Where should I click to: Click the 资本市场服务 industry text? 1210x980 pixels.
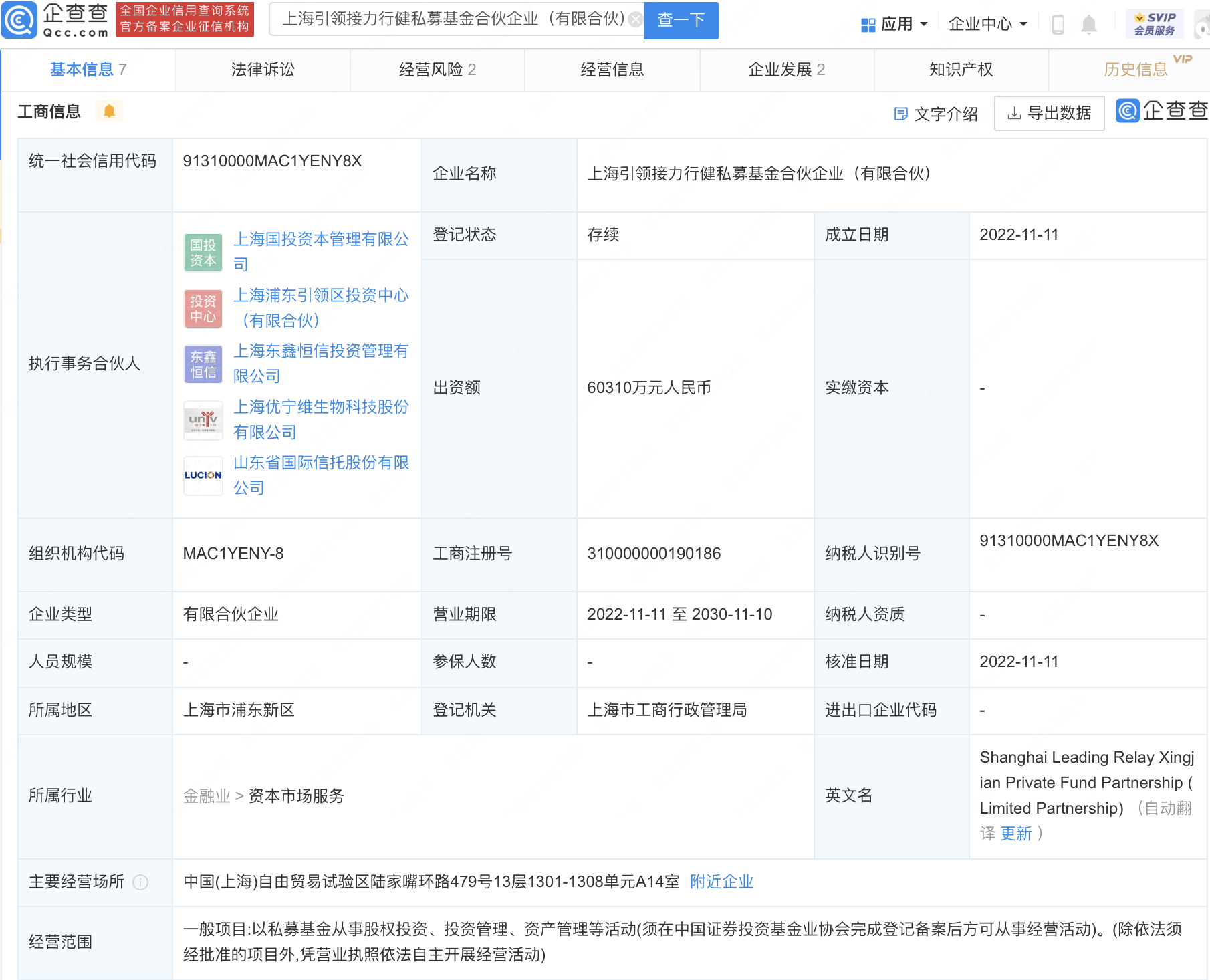click(x=296, y=795)
